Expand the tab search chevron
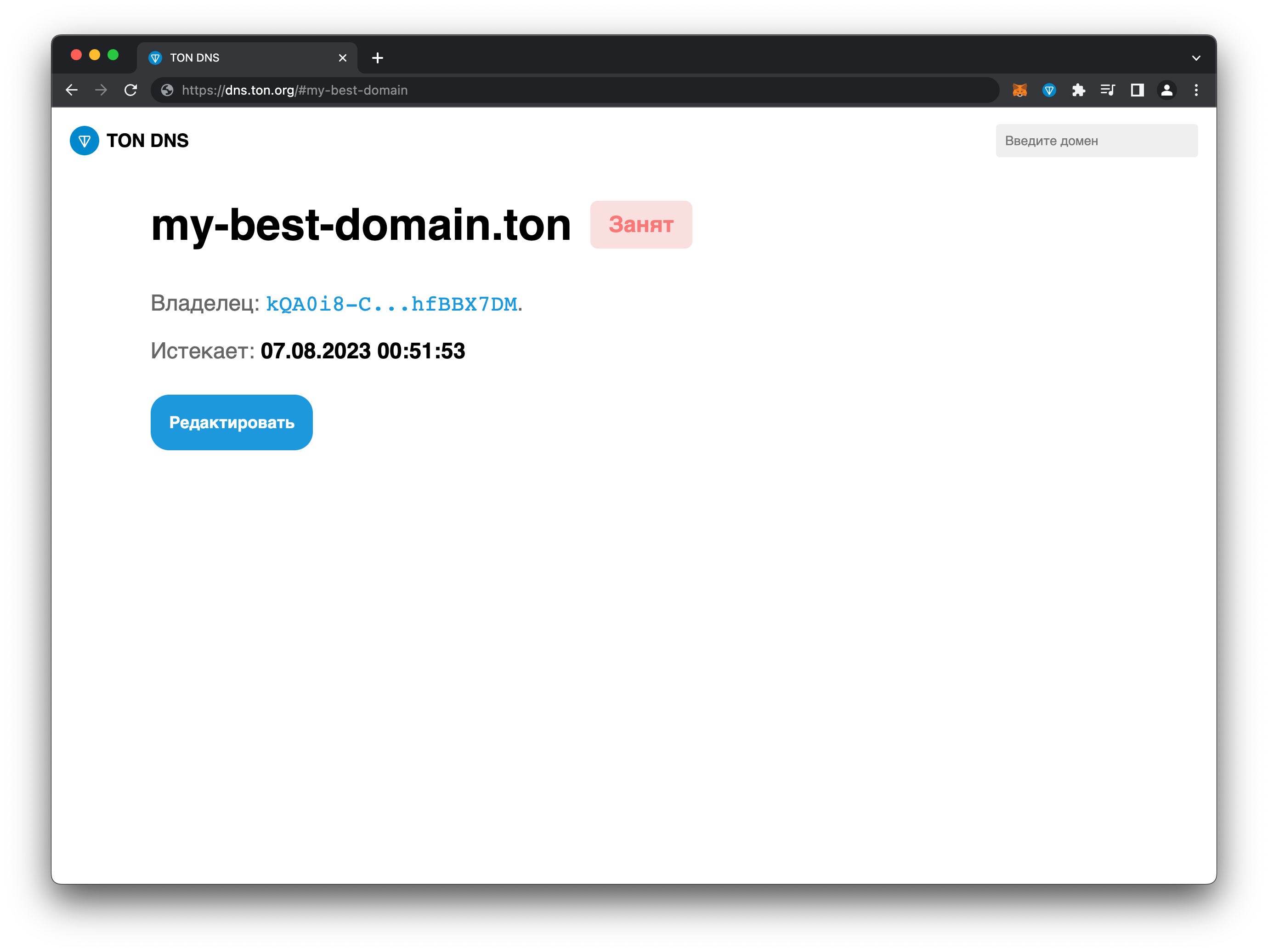 1196,58
